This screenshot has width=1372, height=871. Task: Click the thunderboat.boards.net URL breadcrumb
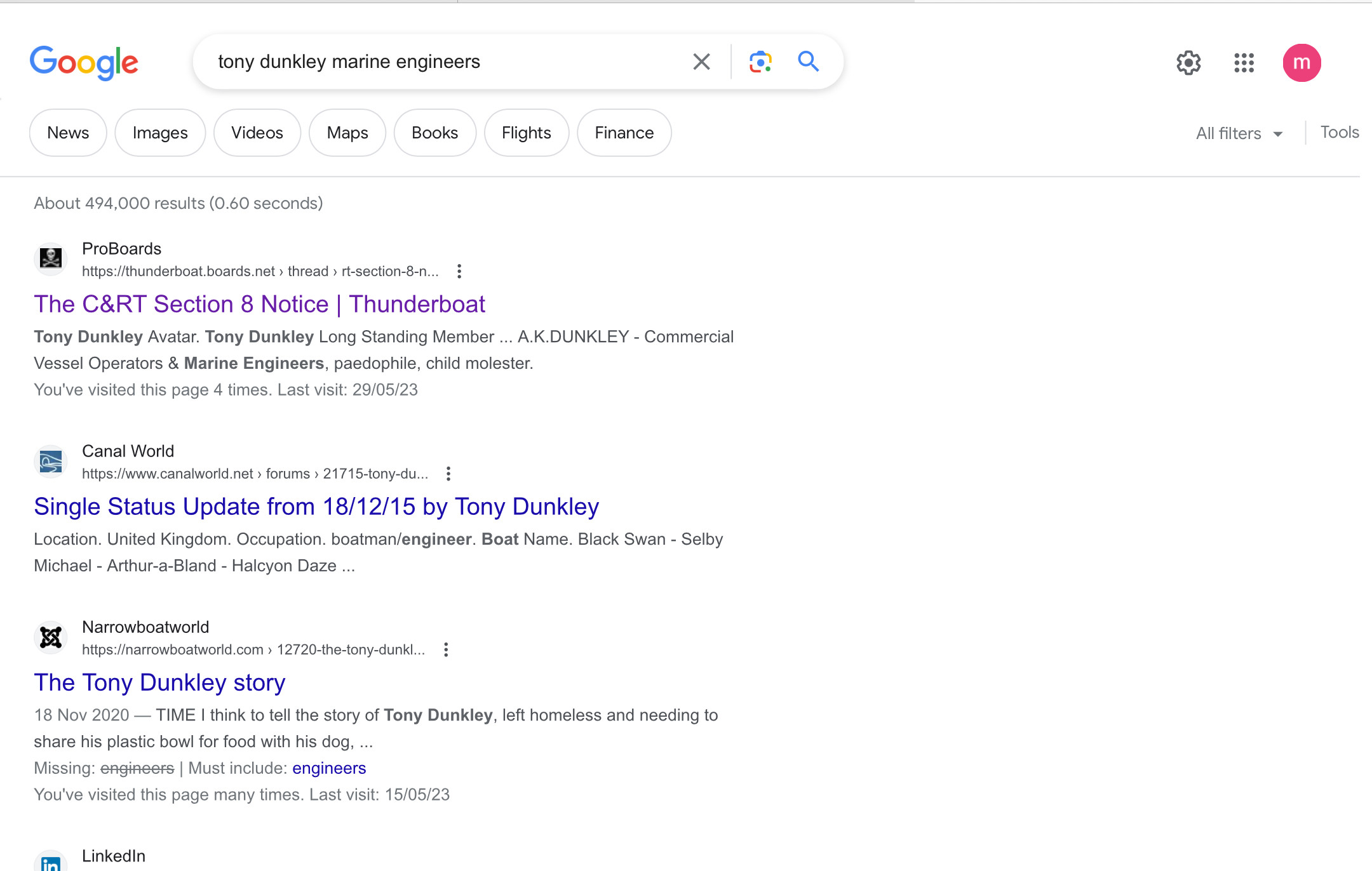[260, 271]
